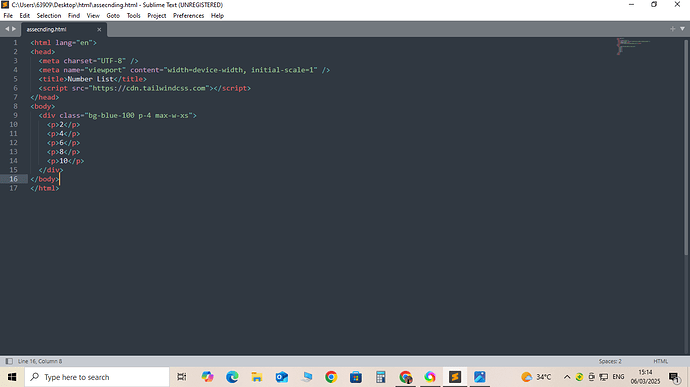
Task: Open tab list dropdown arrow
Action: [683, 29]
